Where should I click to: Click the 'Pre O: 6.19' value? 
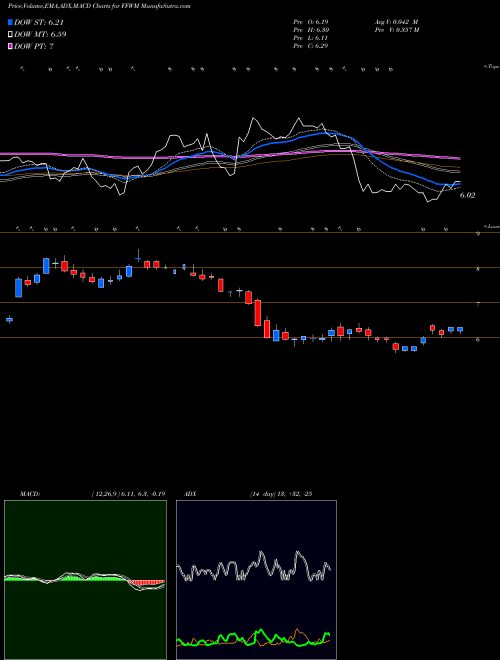pos(311,22)
